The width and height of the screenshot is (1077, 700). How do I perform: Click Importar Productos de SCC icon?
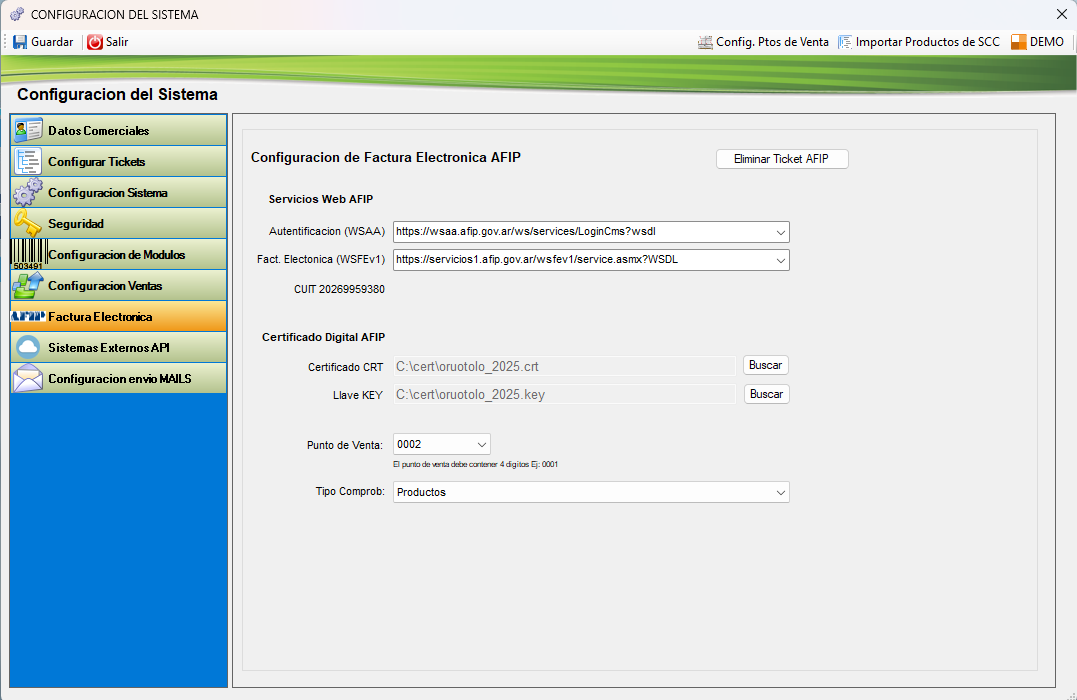click(x=845, y=42)
